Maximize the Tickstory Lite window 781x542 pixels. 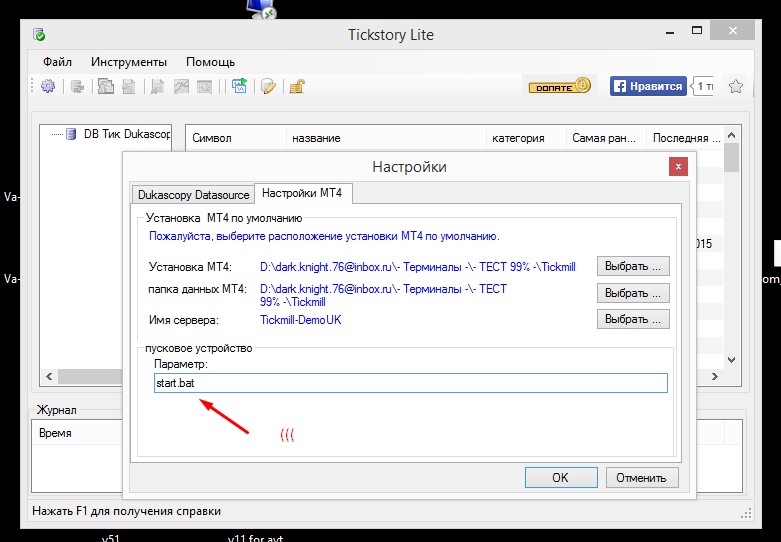[697, 30]
